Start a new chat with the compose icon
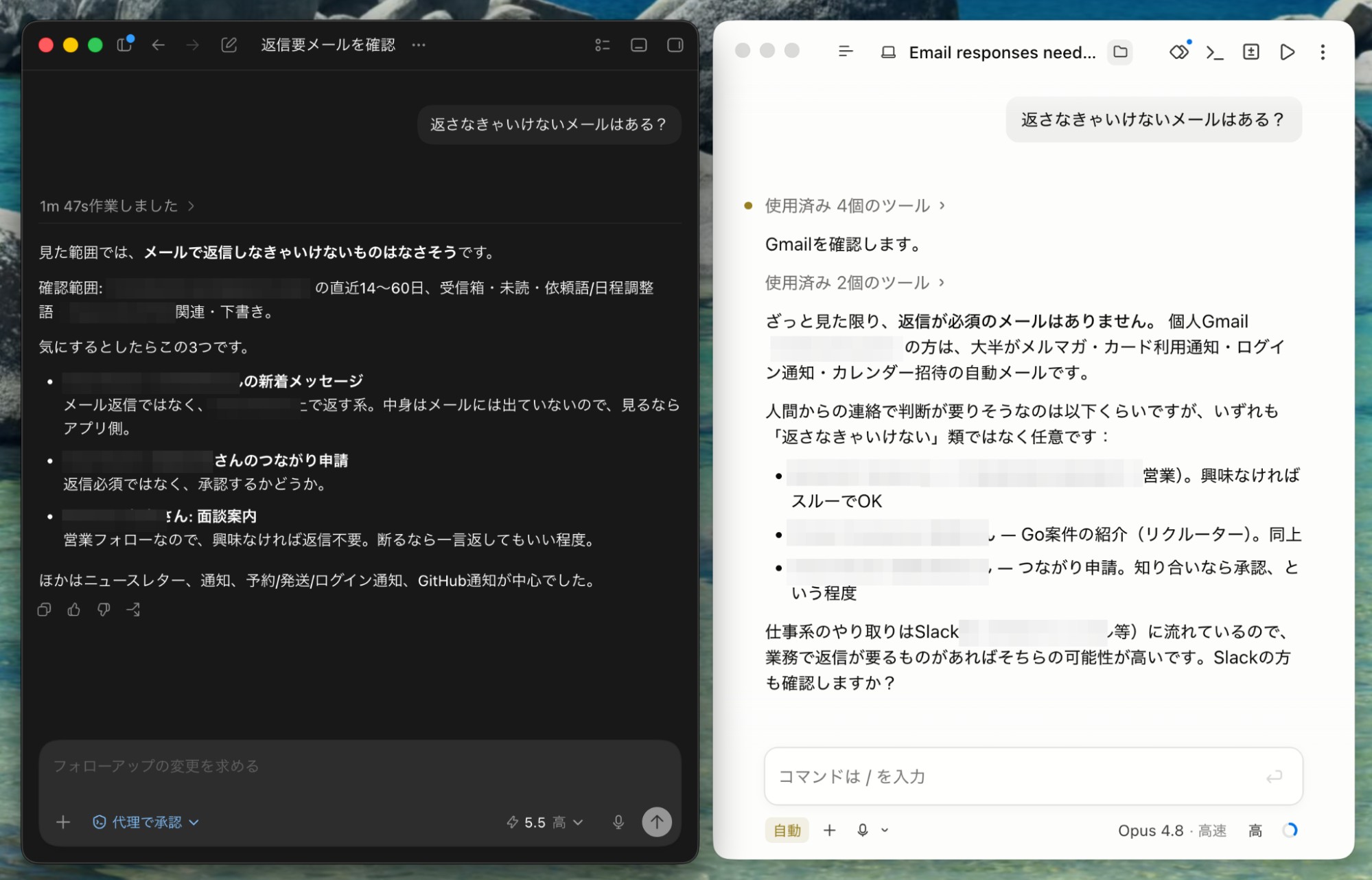 click(x=229, y=45)
